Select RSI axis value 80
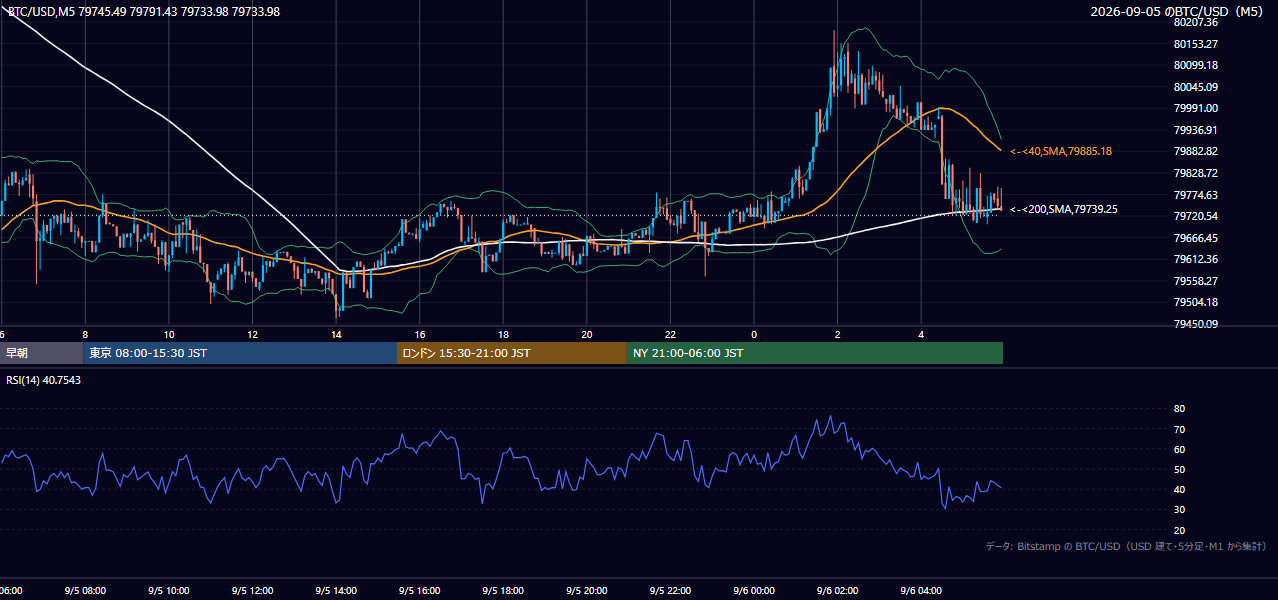Screen dimensions: 1278x600 [1179, 409]
